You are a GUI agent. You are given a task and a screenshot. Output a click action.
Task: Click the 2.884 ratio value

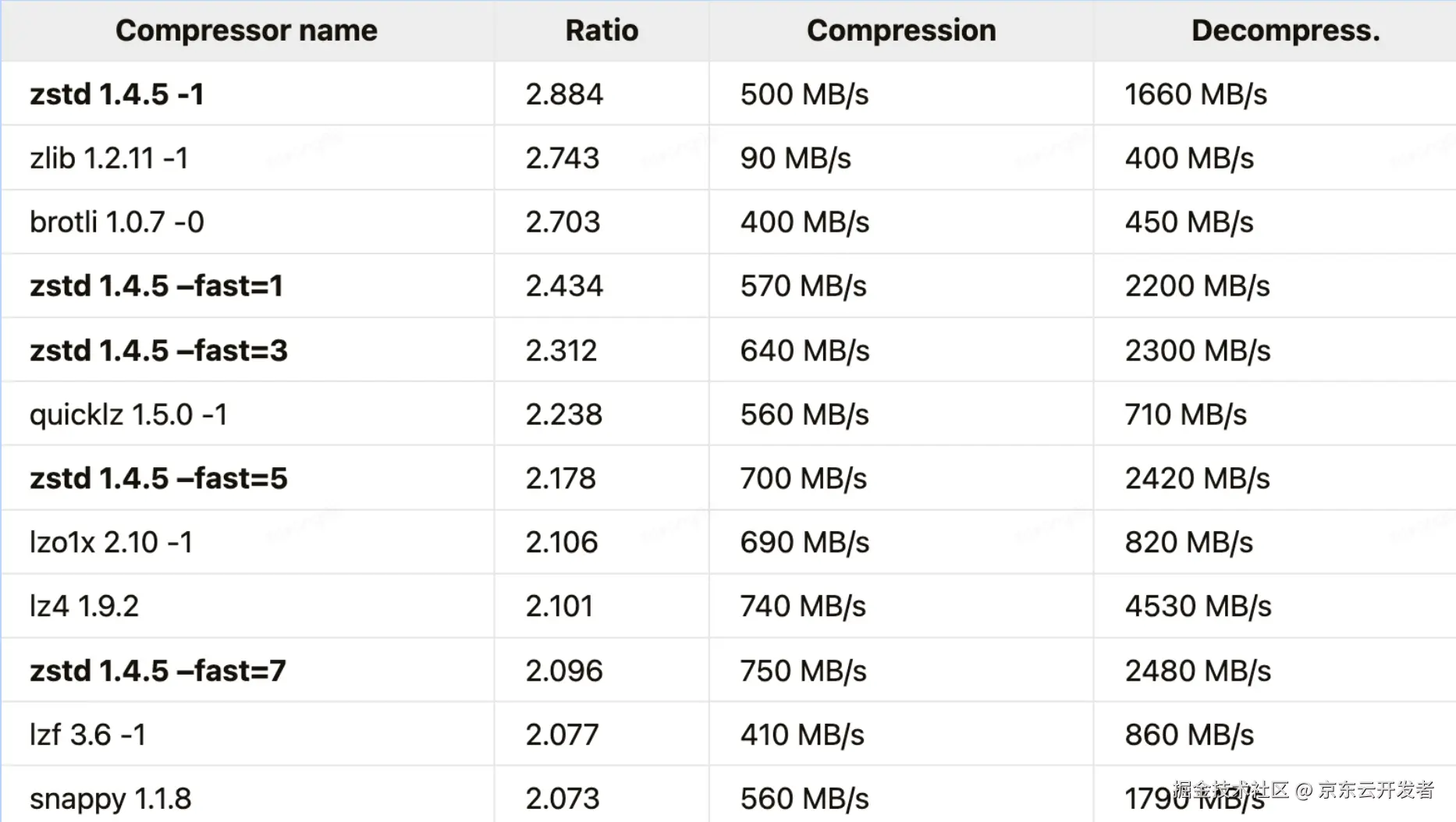[x=564, y=94]
